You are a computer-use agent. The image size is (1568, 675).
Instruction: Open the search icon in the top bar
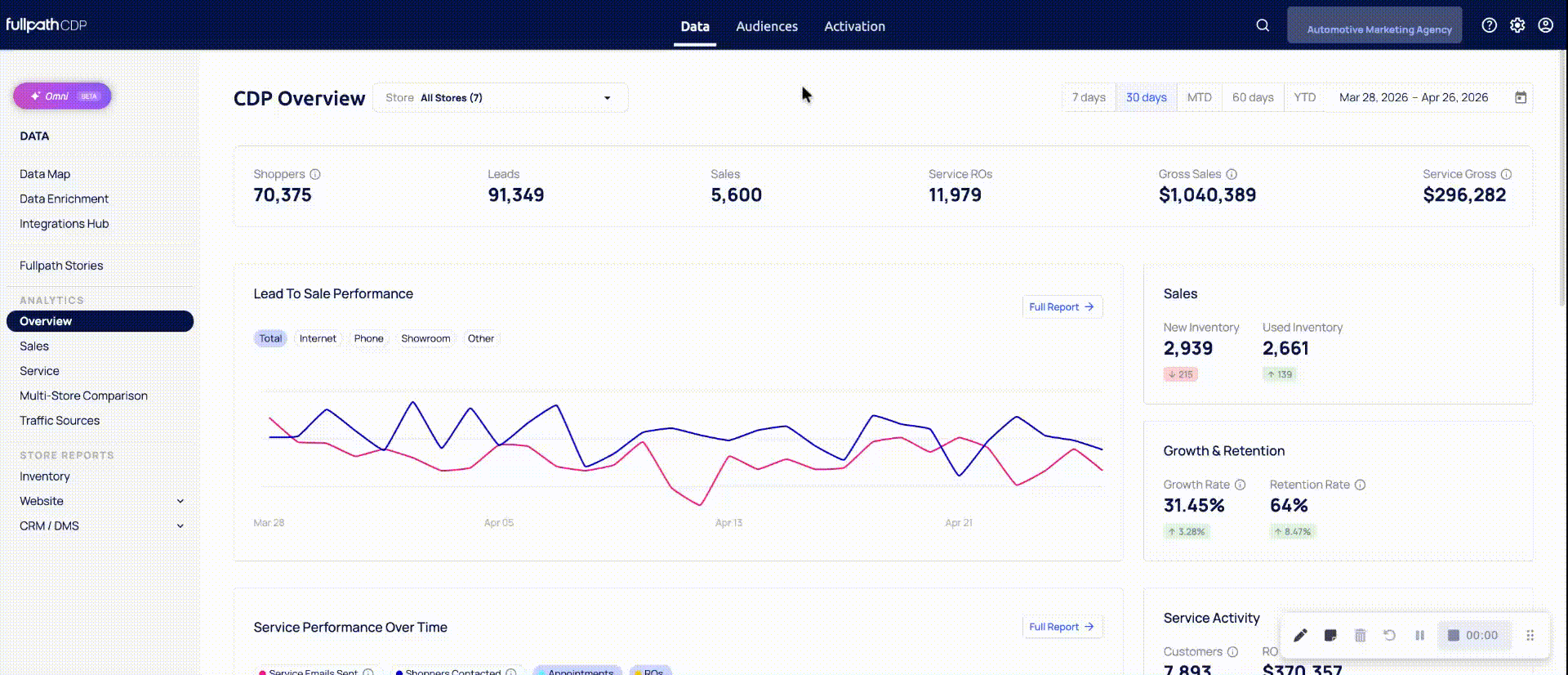click(x=1263, y=25)
